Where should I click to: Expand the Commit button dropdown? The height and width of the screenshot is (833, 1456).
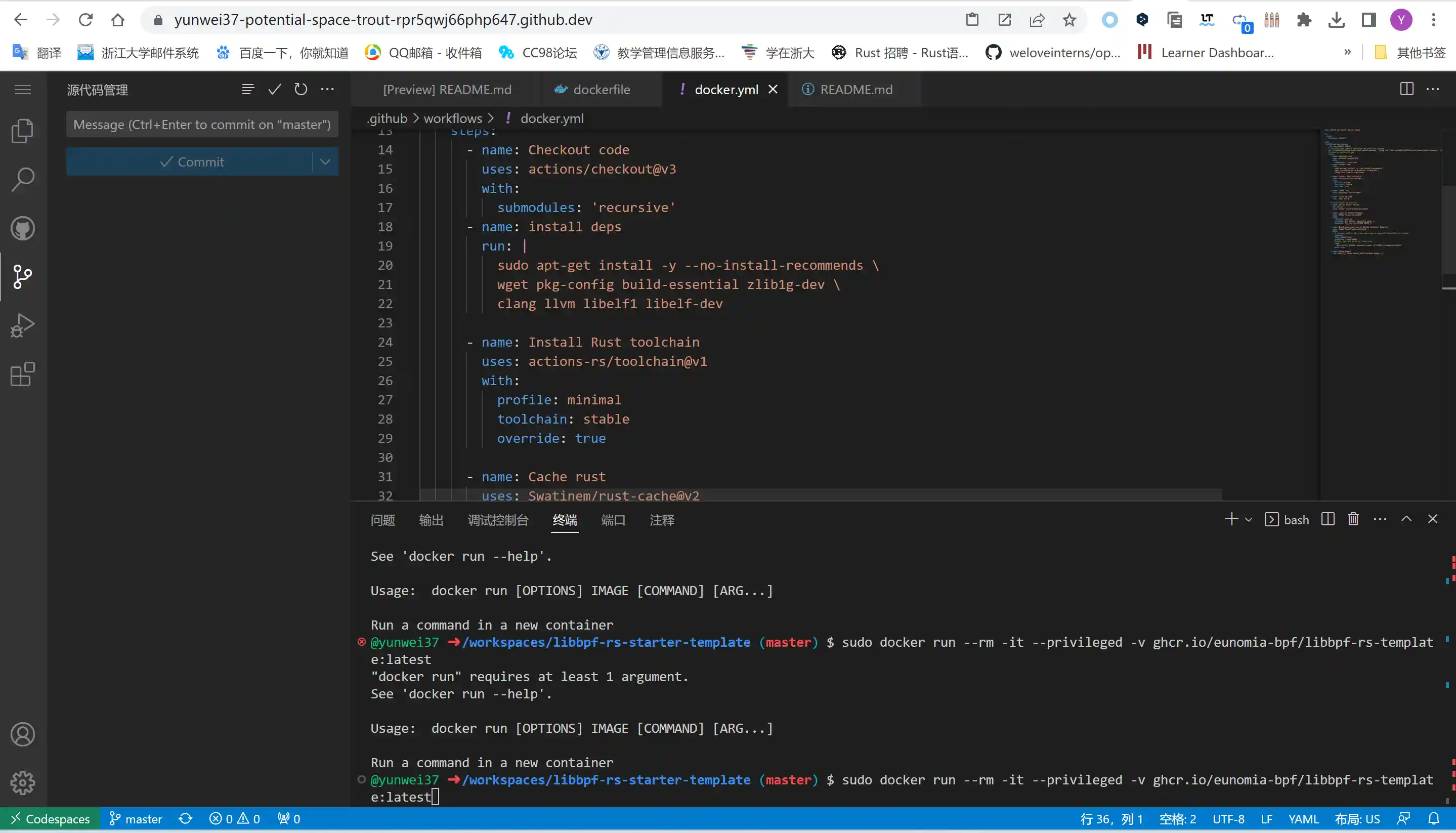(x=325, y=161)
